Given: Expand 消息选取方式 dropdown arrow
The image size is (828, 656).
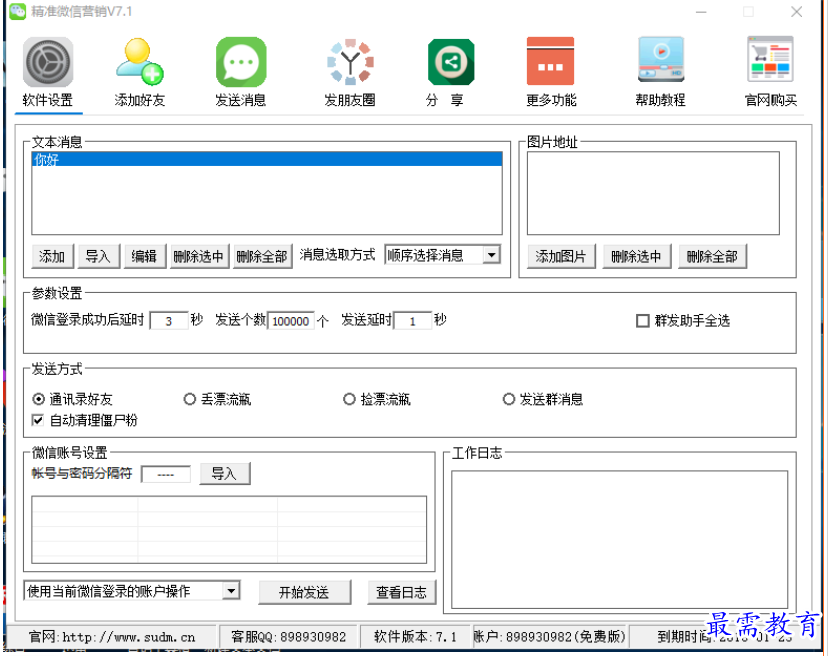Looking at the screenshot, I should [492, 256].
